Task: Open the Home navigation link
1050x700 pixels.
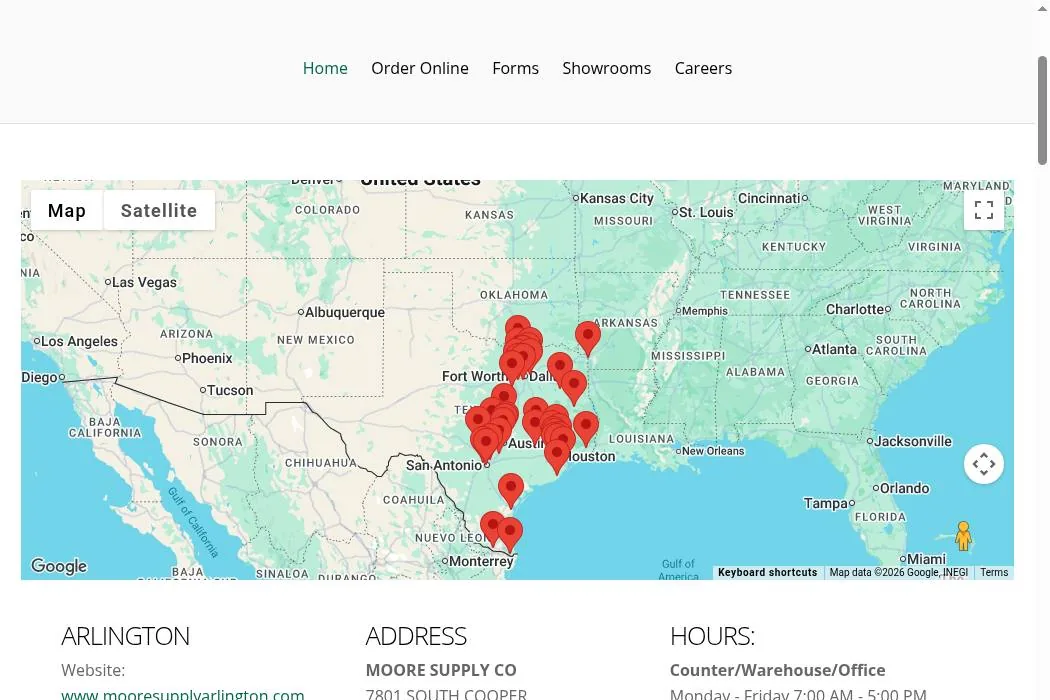Action: 325,68
